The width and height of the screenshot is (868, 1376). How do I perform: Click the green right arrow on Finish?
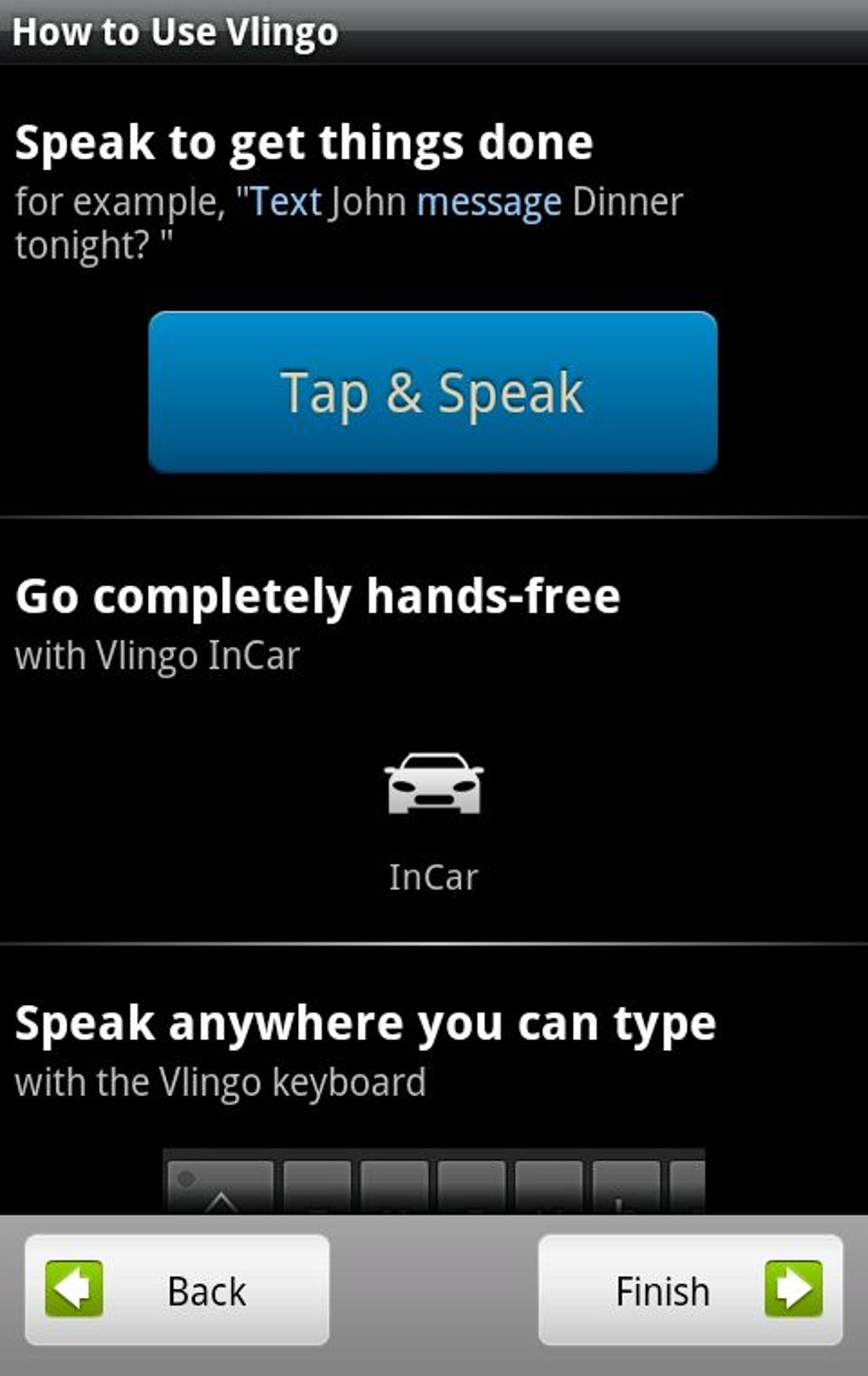(x=793, y=1289)
